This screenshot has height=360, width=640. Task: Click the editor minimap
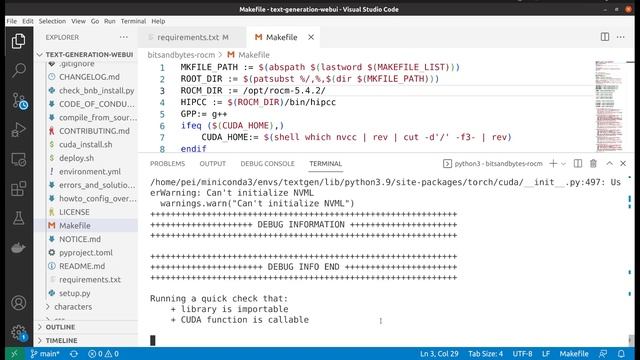tap(609, 106)
